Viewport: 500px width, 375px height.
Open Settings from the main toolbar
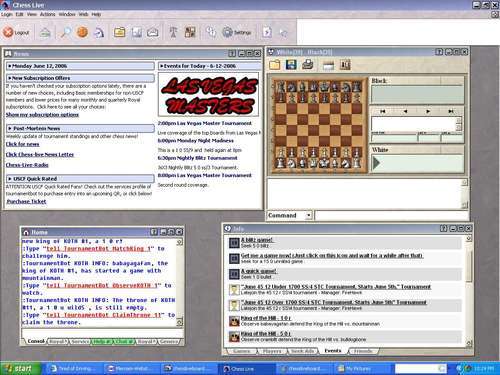[x=237, y=32]
